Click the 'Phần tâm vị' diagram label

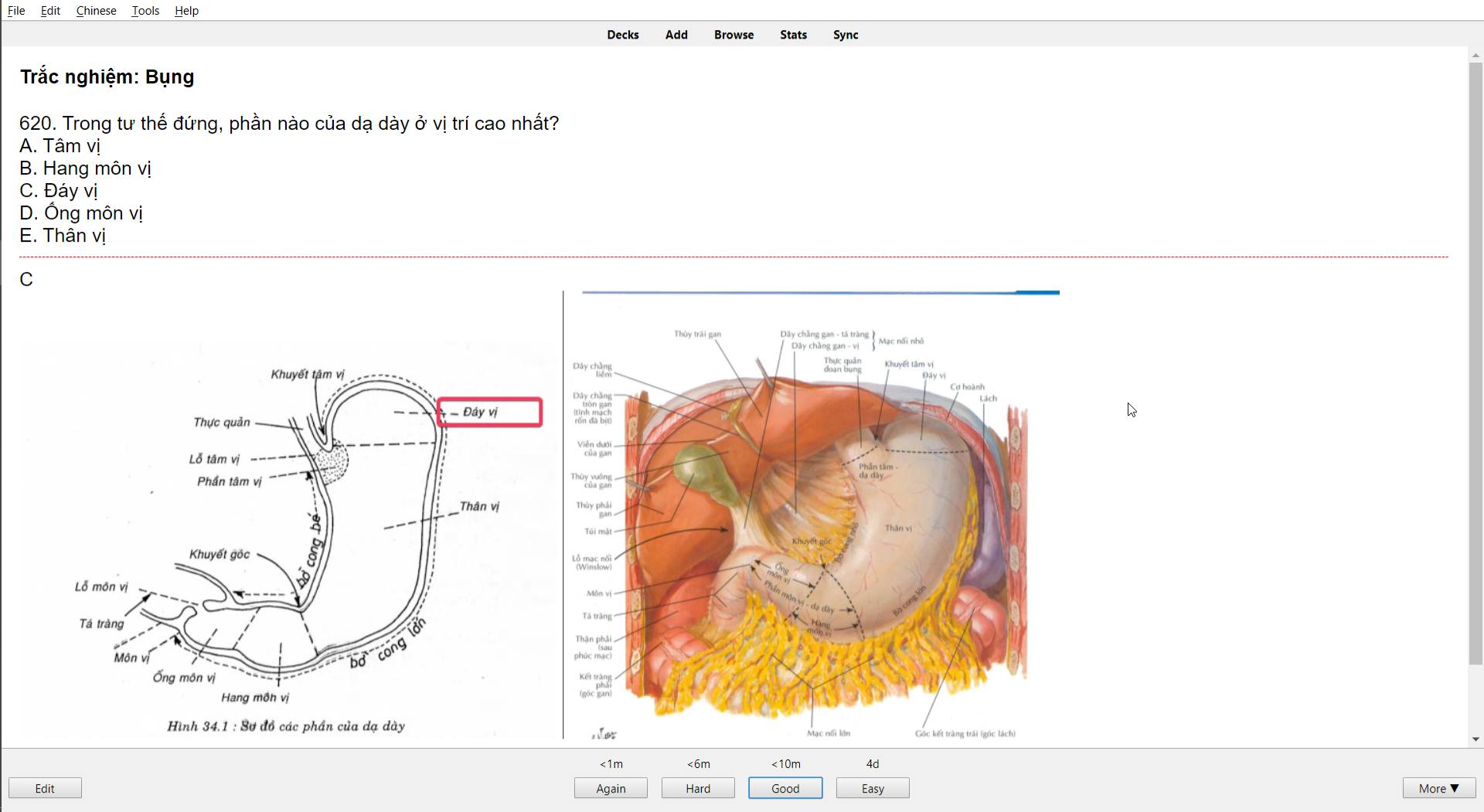pos(229,482)
